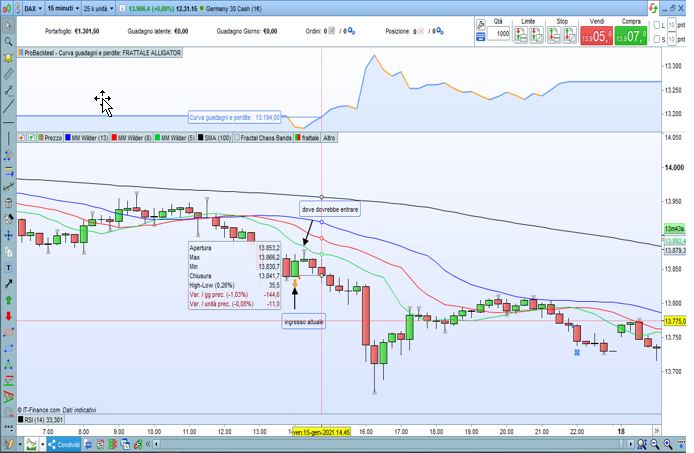Select the four-arrow move tool in left toolbar

point(8,236)
